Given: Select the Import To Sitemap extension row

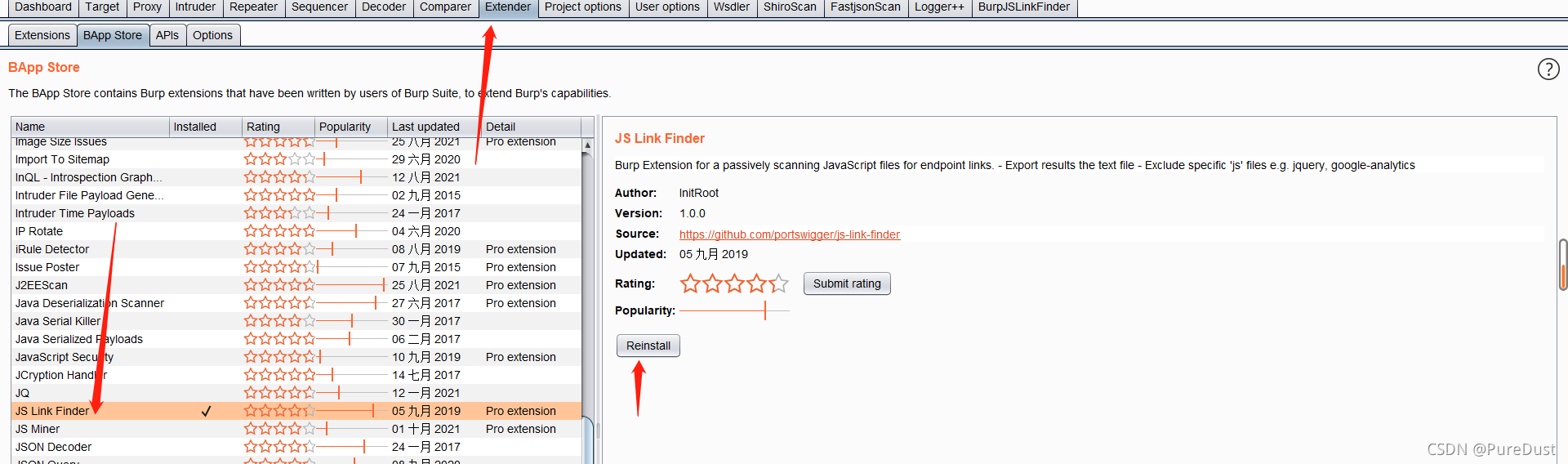Looking at the screenshot, I should [296, 159].
